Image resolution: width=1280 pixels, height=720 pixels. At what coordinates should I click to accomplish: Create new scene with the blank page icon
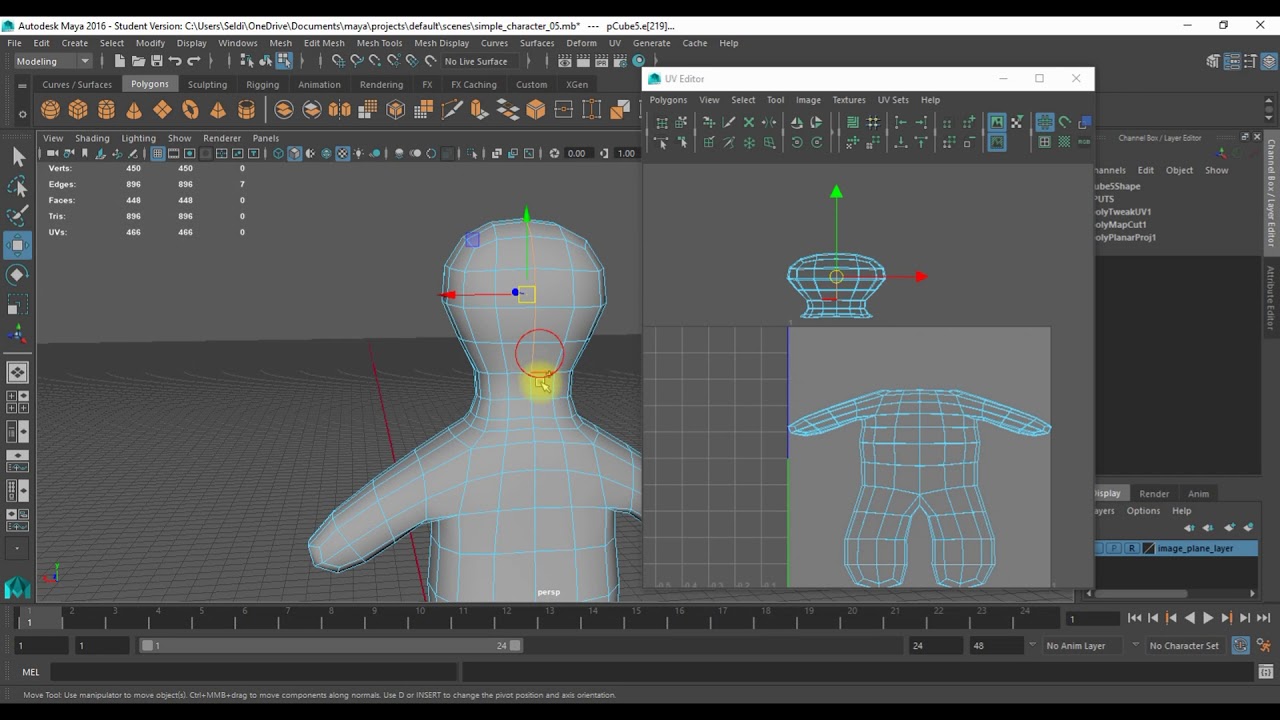pos(120,61)
